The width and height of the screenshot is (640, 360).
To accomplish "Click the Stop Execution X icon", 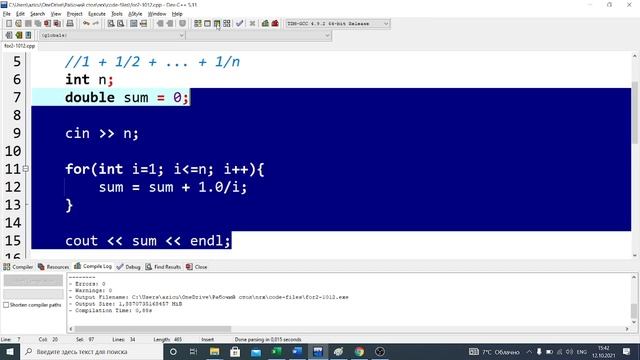I will pyautogui.click(x=252, y=24).
